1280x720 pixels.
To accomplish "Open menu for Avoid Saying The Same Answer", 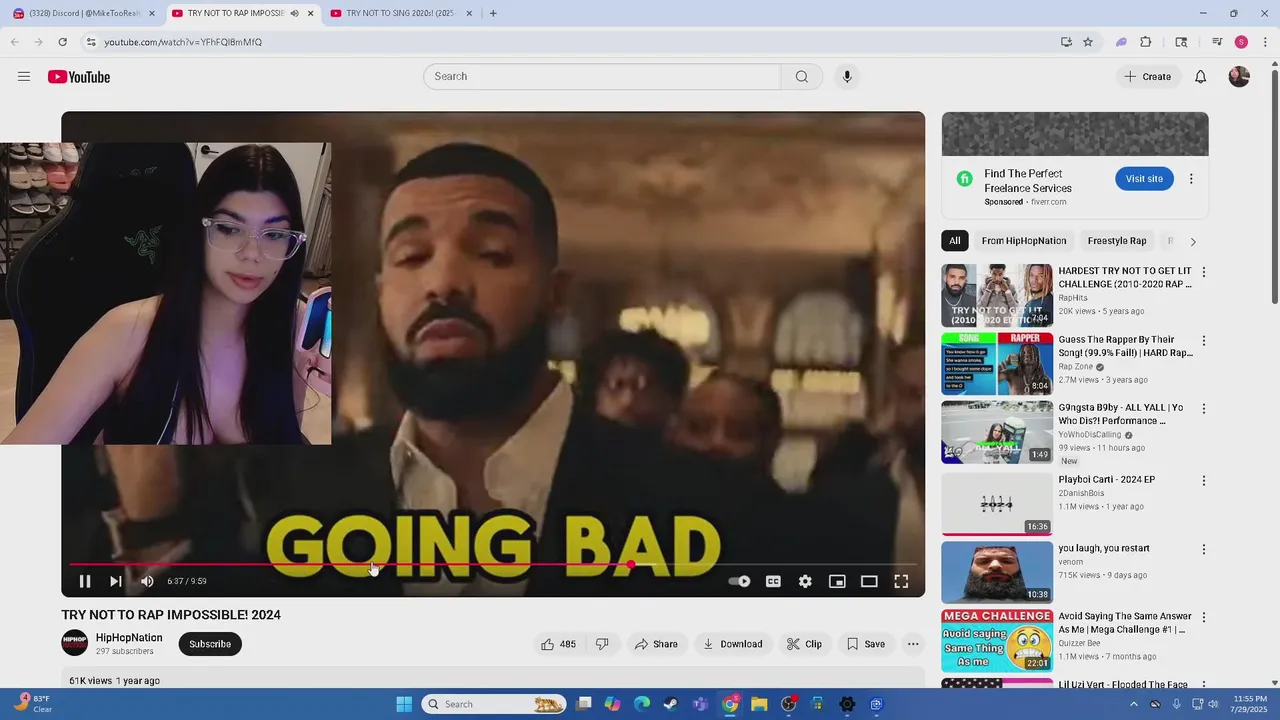I will [1204, 618].
